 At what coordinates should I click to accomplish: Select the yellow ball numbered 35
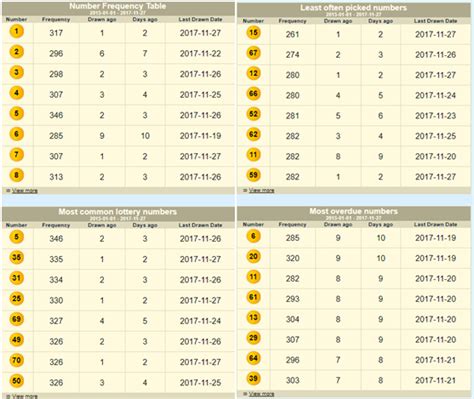16,258
